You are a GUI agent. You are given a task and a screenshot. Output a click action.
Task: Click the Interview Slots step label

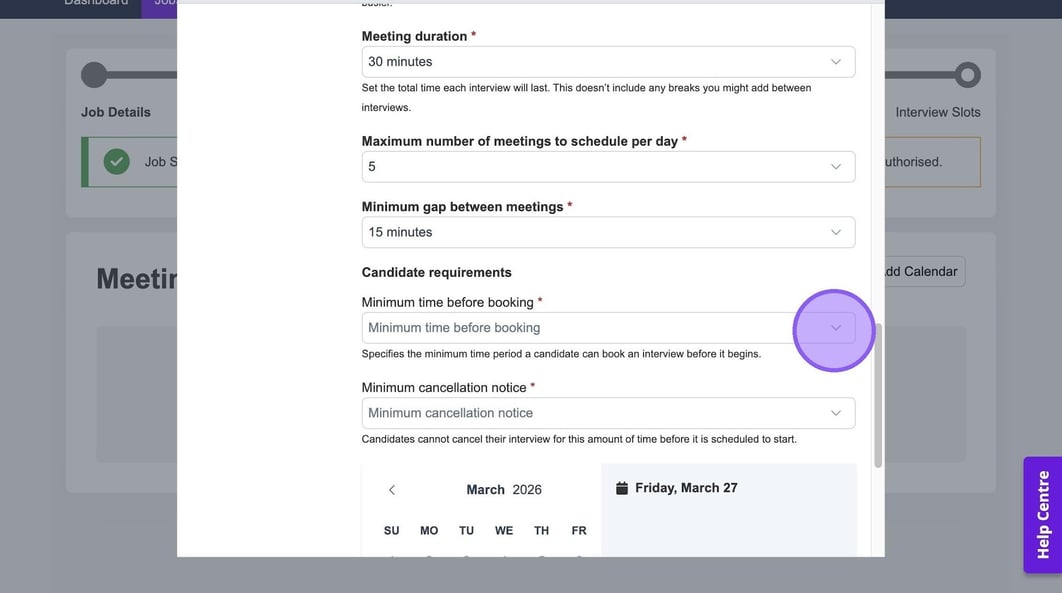937,112
